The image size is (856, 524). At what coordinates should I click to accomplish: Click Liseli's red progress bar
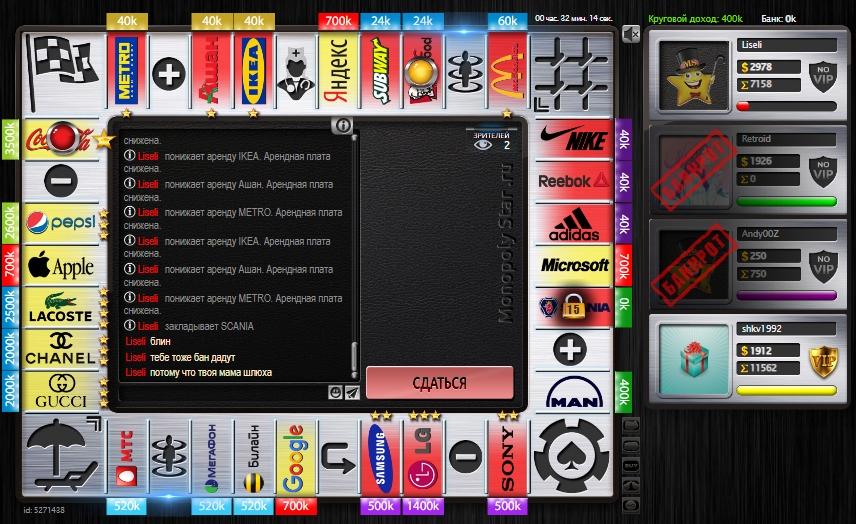coord(786,105)
